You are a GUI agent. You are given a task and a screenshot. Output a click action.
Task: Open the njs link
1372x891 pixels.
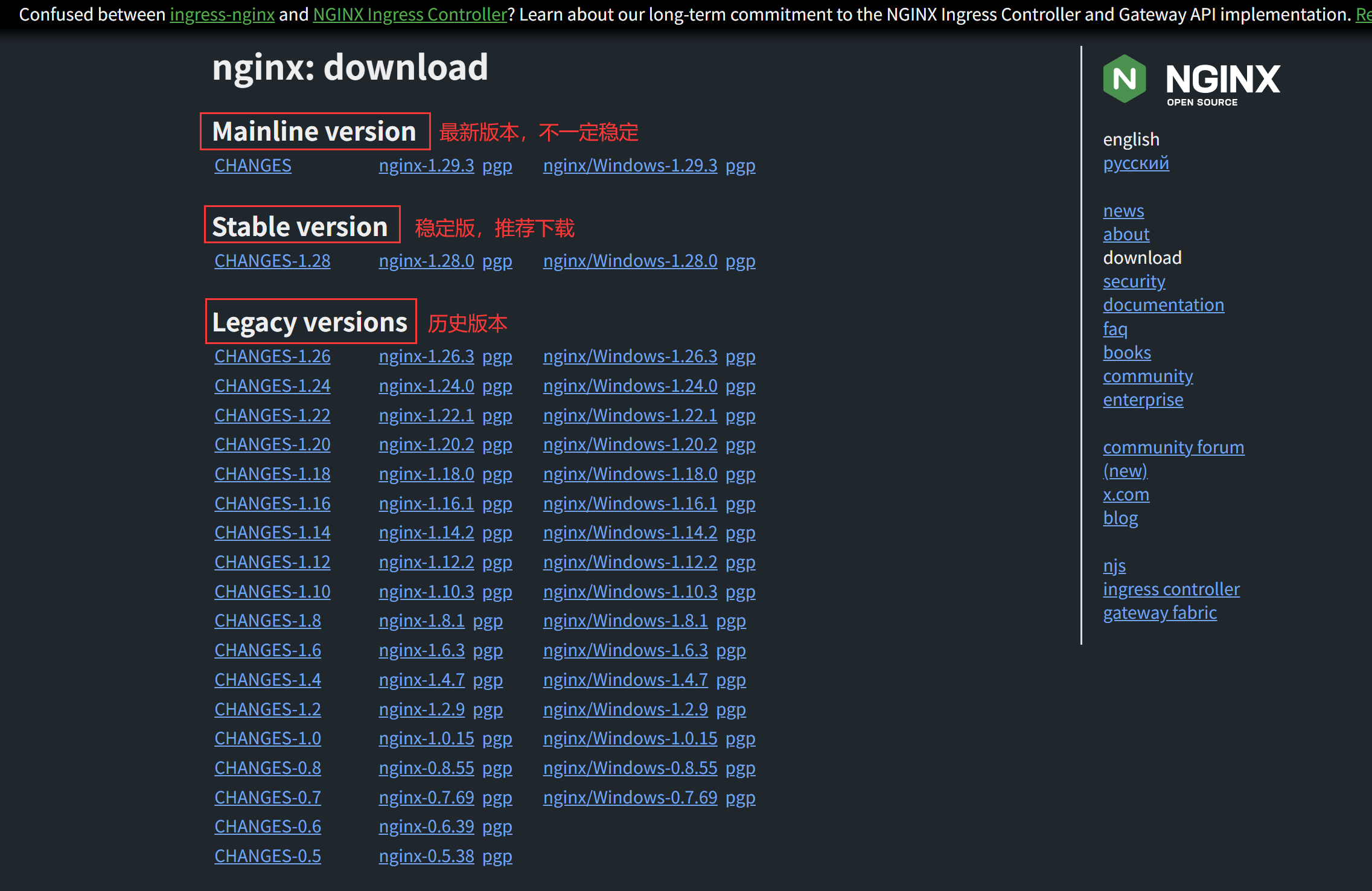click(x=1114, y=566)
